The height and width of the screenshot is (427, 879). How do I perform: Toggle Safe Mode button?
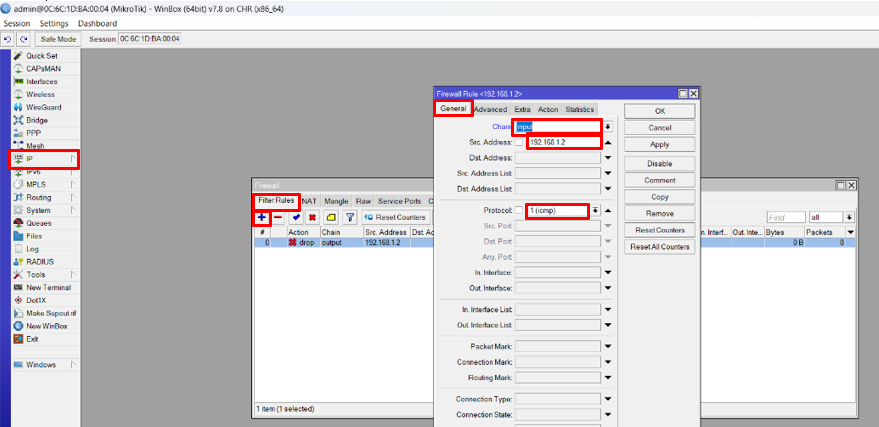tap(58, 39)
